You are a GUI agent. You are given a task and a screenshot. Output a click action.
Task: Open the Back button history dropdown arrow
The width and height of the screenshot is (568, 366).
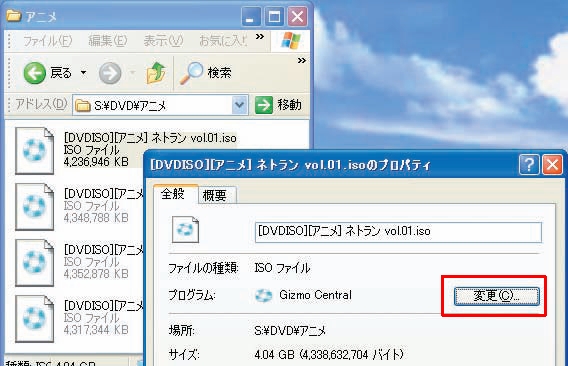(x=83, y=73)
